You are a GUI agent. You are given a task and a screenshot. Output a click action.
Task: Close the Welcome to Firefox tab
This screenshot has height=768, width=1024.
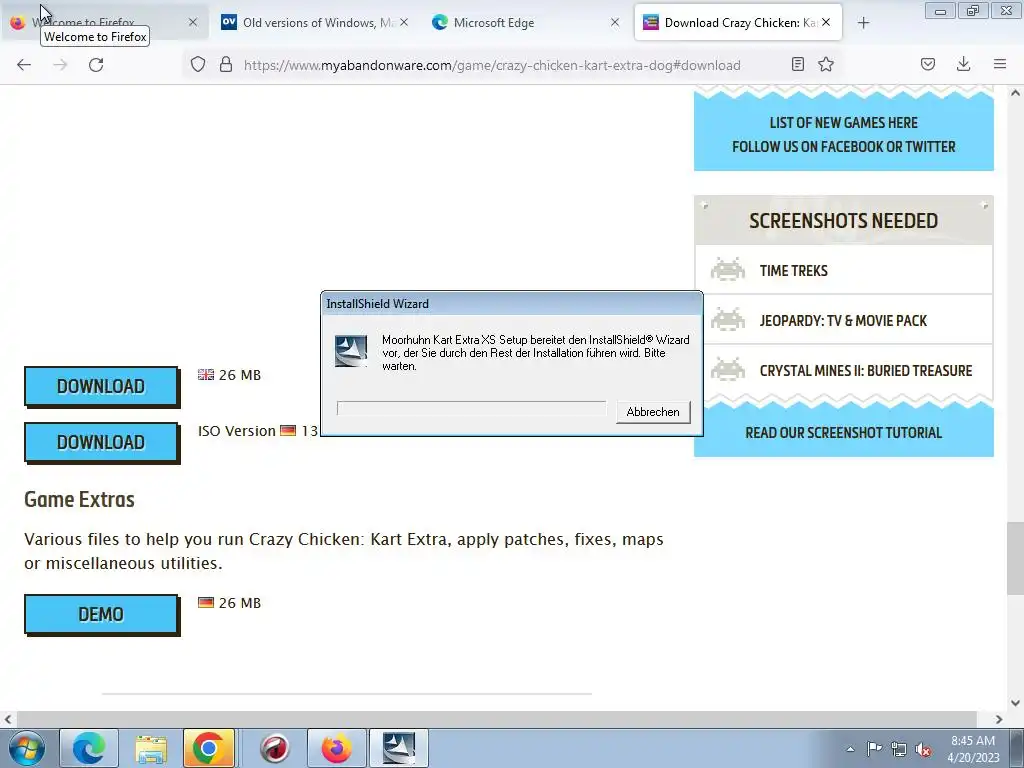point(193,22)
